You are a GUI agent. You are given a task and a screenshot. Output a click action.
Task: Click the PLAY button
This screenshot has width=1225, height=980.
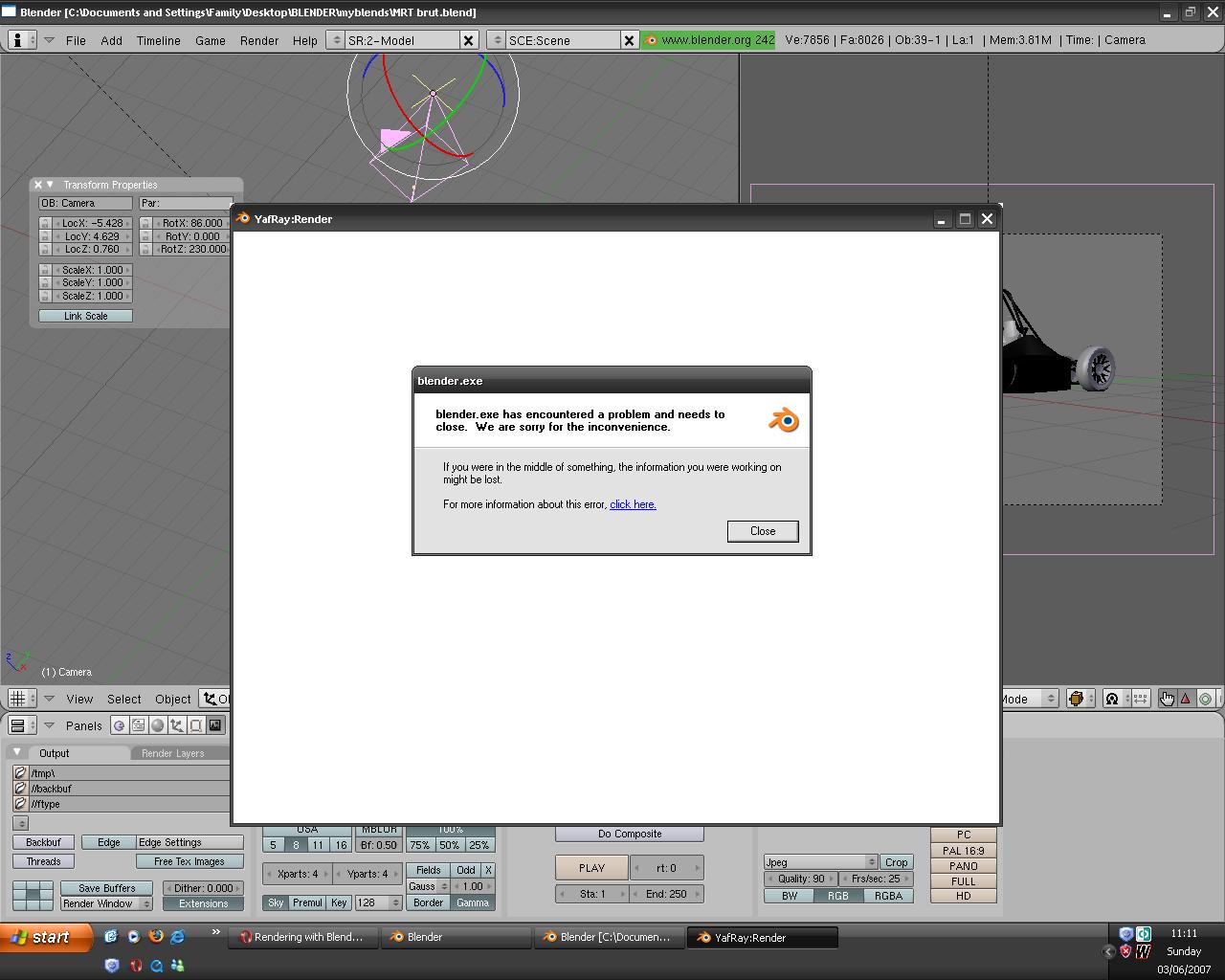(x=591, y=868)
